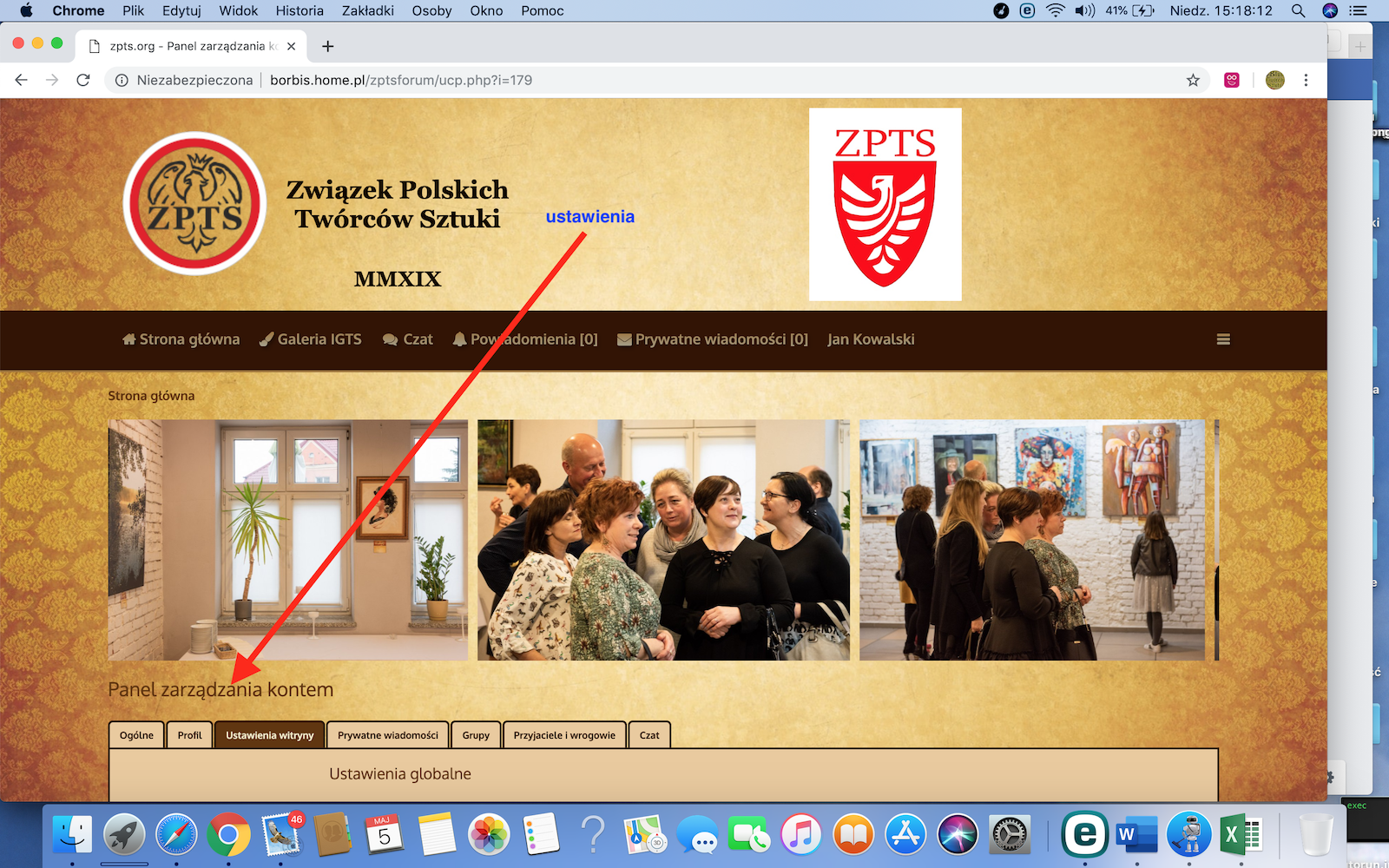Switch to the Profil tab
The height and width of the screenshot is (868, 1389).
pos(189,735)
